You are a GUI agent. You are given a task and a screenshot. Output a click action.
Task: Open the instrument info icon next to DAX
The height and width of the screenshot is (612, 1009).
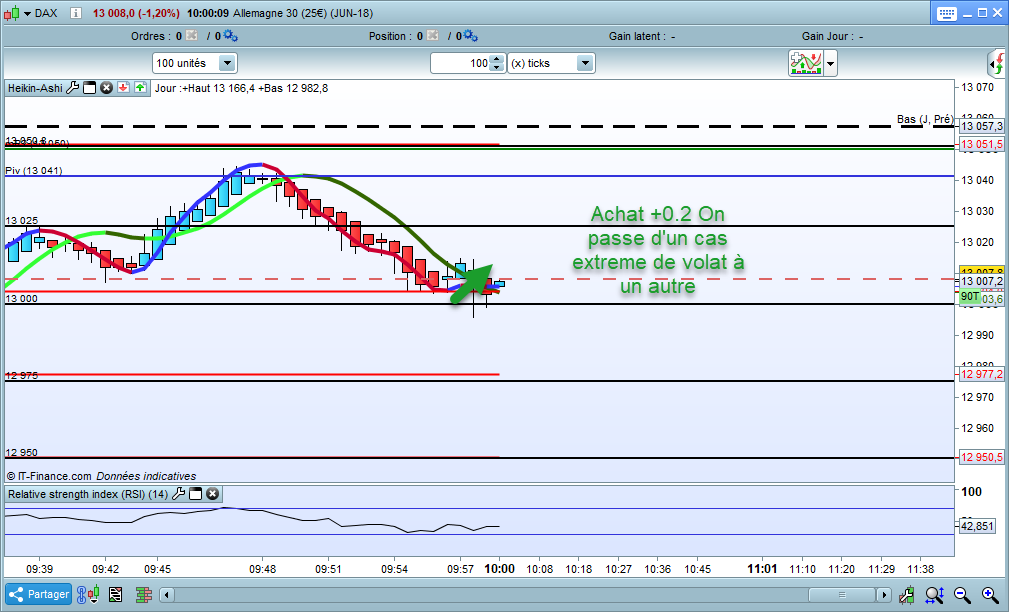pyautogui.click(x=76, y=13)
